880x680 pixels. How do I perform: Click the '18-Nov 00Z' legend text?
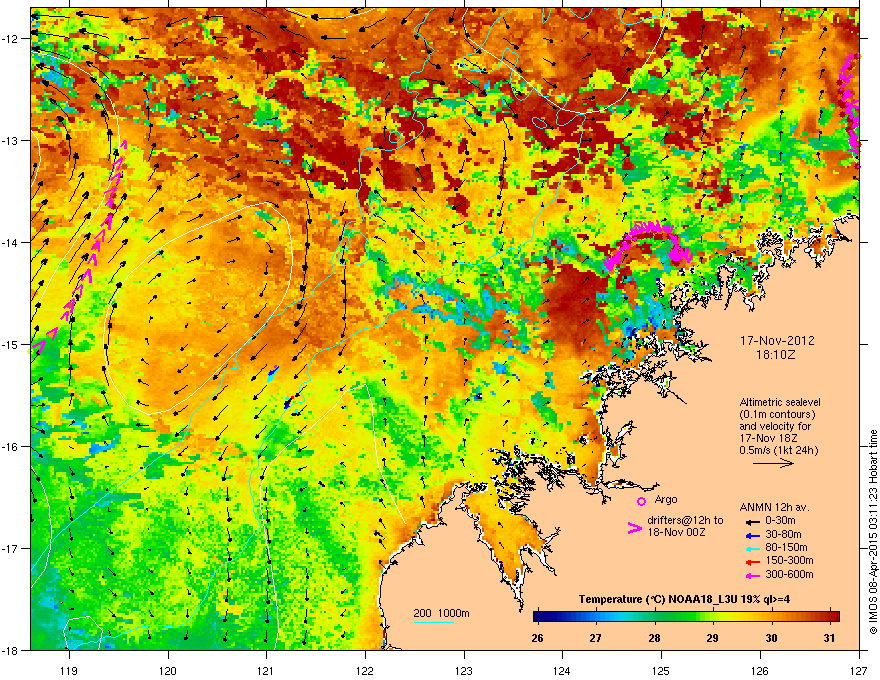(676, 532)
